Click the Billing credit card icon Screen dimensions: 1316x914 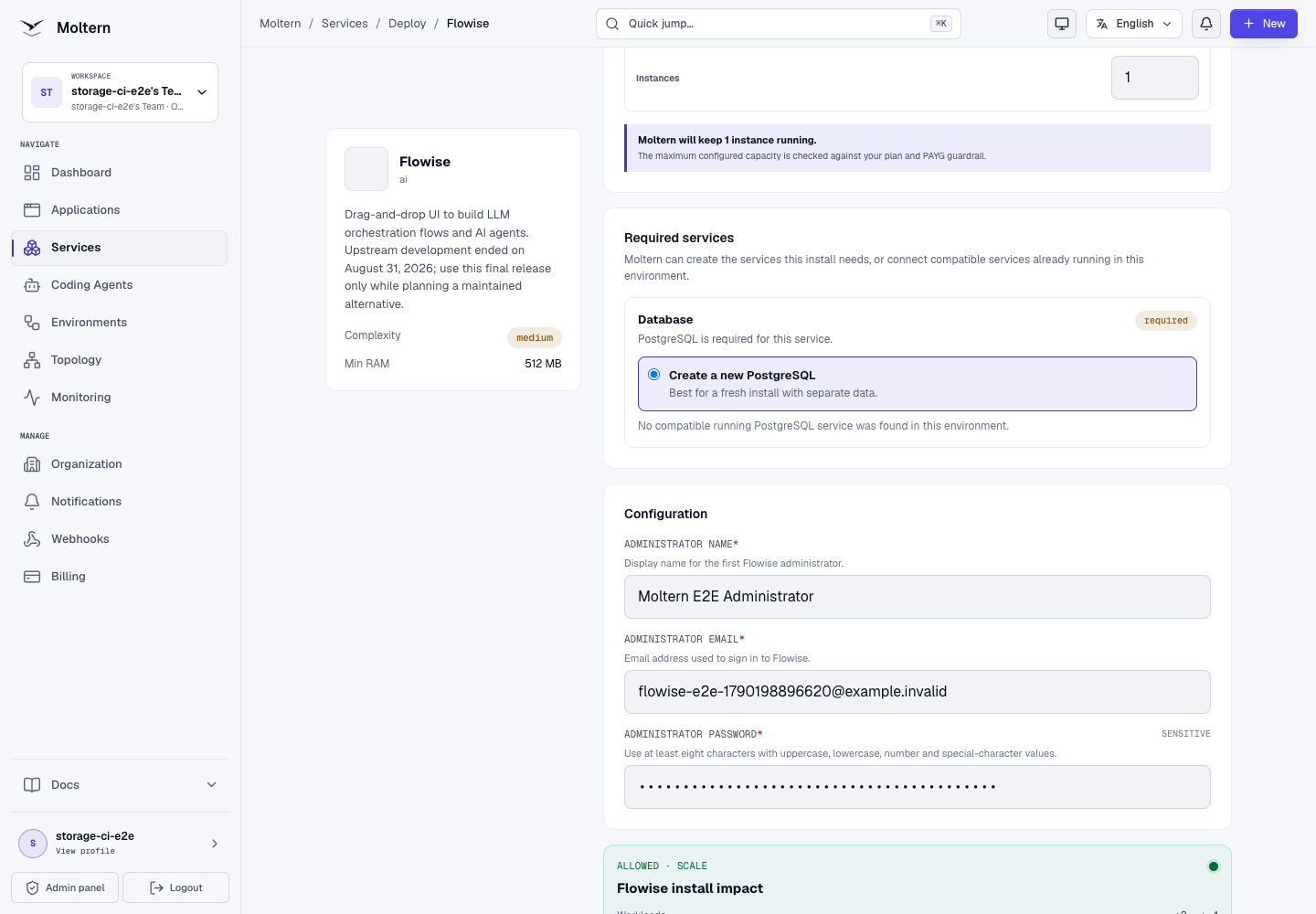(x=32, y=577)
